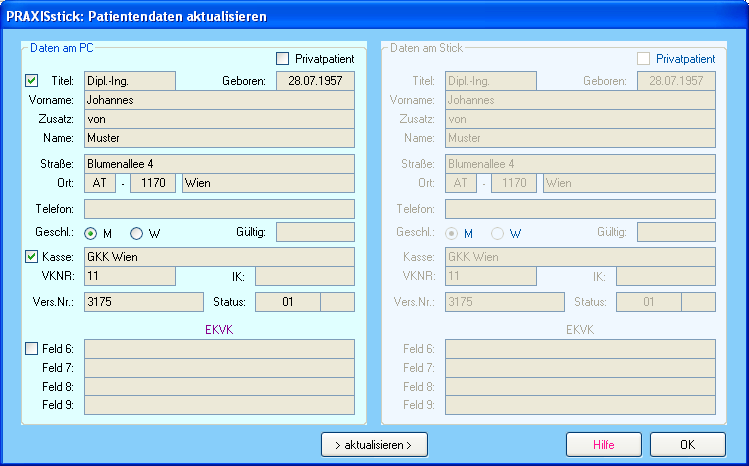Screen dimensions: 749x466
Task: Click the country code field AT on PC
Action: pos(100,183)
